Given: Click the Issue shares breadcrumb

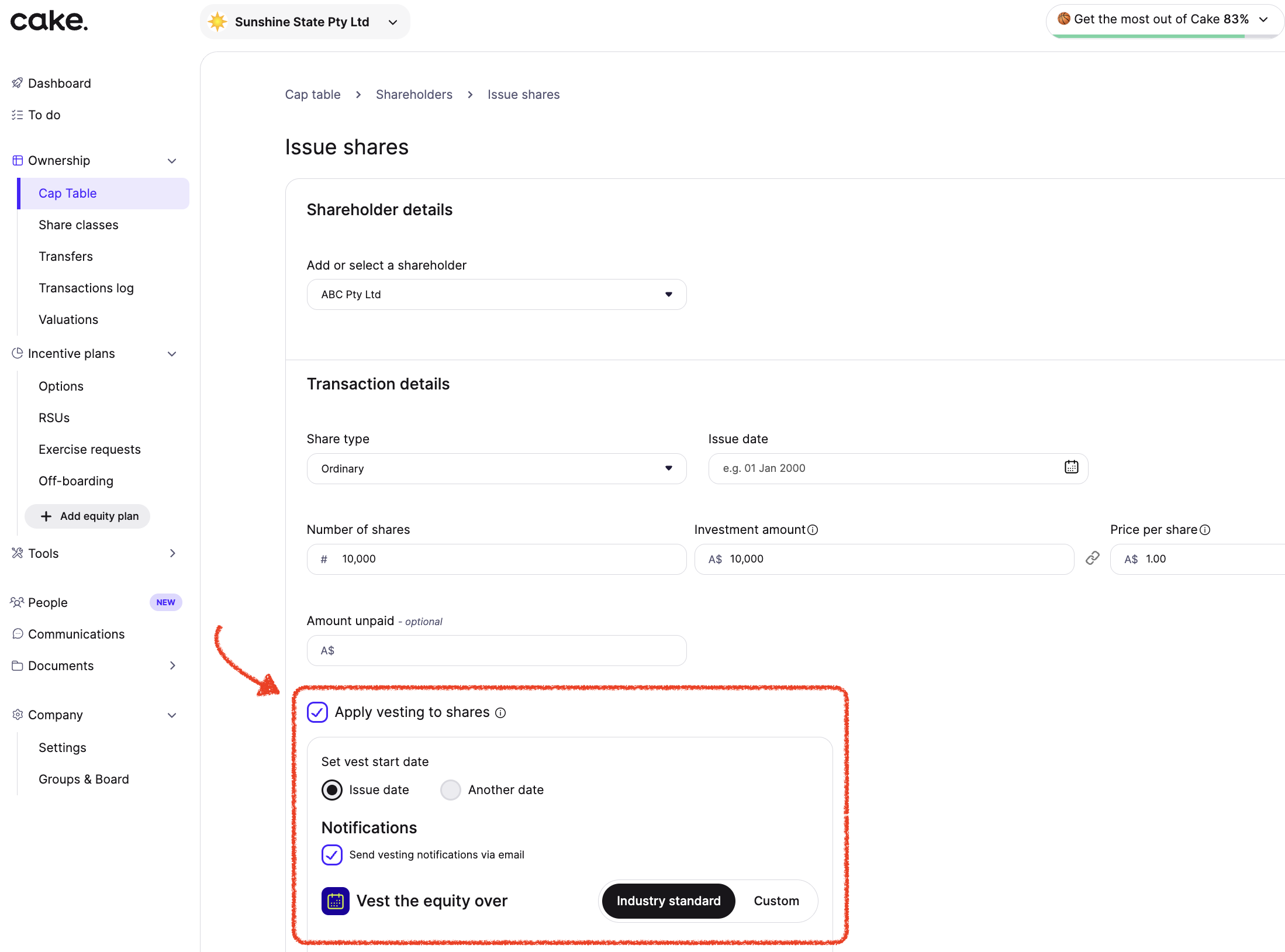Looking at the screenshot, I should (524, 94).
